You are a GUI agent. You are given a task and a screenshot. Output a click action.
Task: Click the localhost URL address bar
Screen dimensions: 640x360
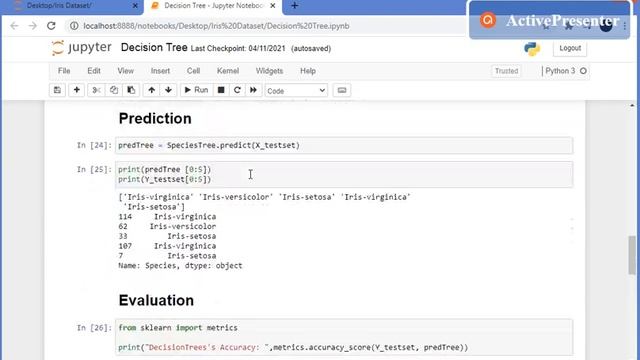(216, 26)
